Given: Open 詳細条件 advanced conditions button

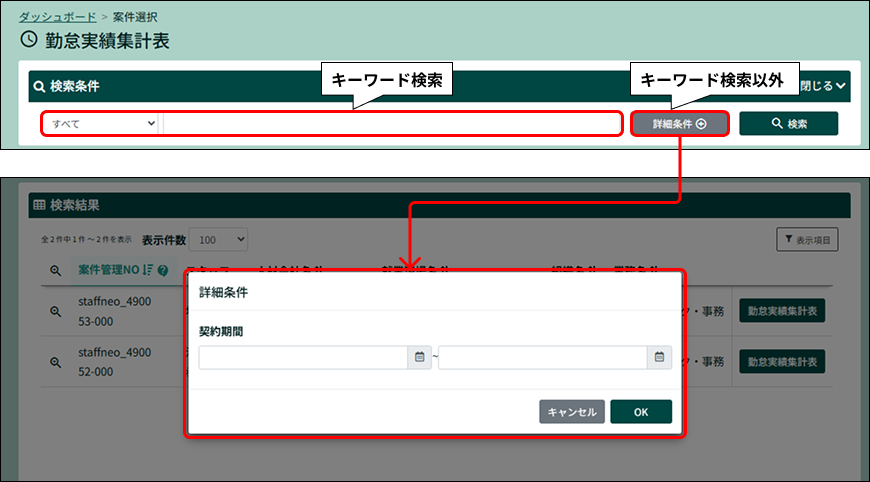Looking at the screenshot, I should (679, 124).
